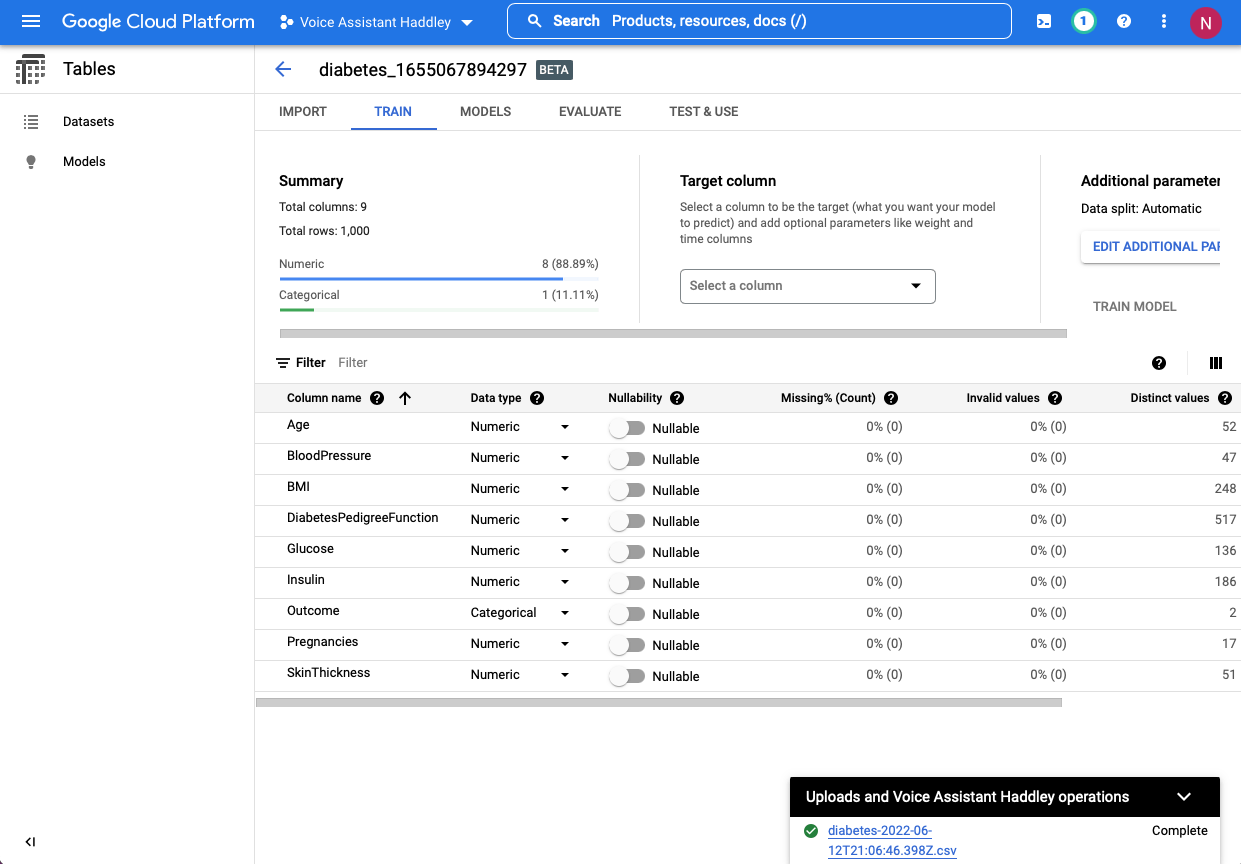This screenshot has height=864, width=1241.
Task: Click the back arrow beside dataset name
Action: 283,69
